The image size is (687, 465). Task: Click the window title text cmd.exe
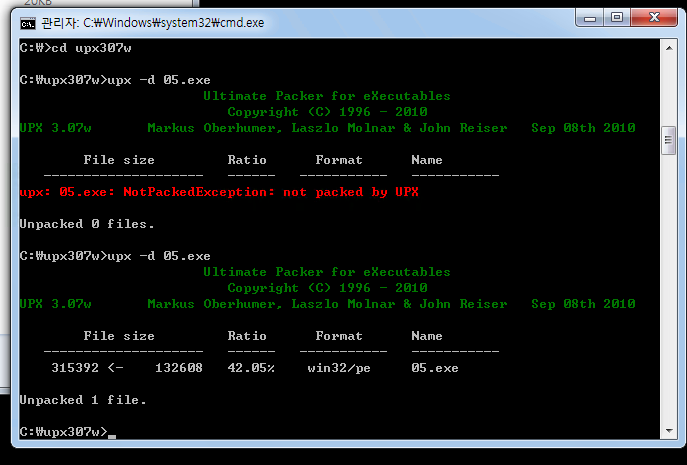[152, 23]
